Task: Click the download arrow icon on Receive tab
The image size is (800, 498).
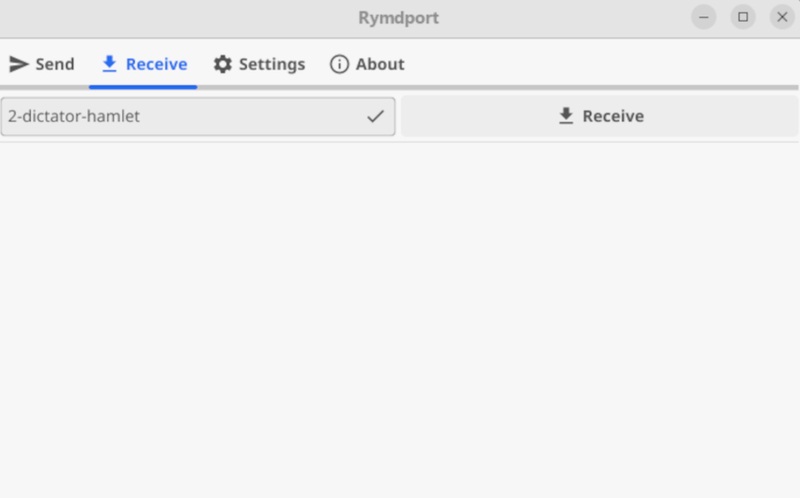Action: (110, 64)
